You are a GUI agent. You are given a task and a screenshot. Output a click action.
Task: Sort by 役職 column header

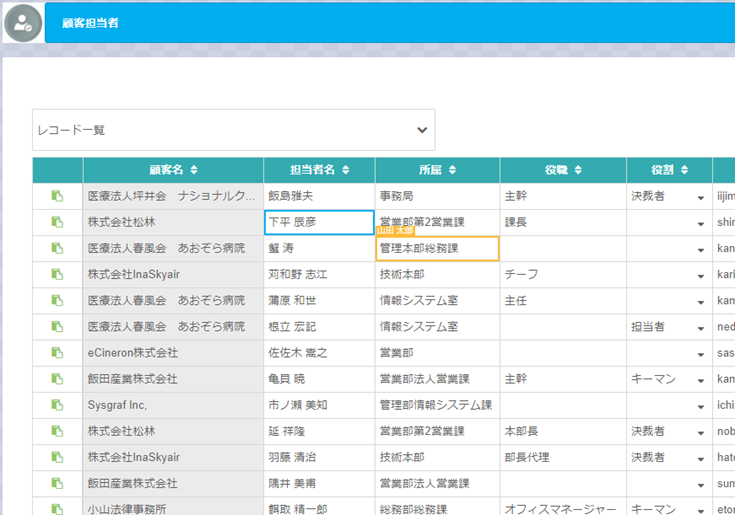click(563, 170)
